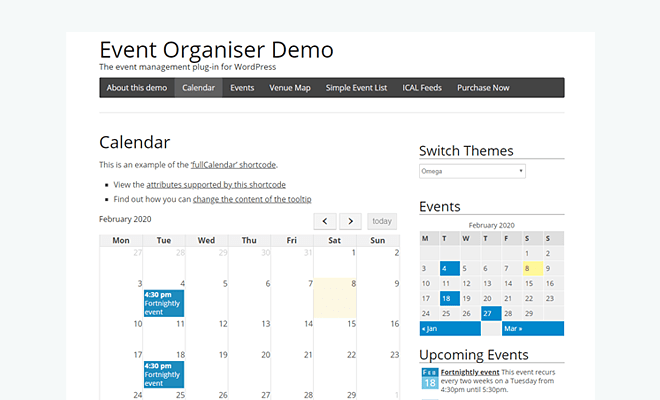Image resolution: width=660 pixels, height=400 pixels.
Task: Click highlighted Saturday 8 cell in main calendar
Action: 335,298
